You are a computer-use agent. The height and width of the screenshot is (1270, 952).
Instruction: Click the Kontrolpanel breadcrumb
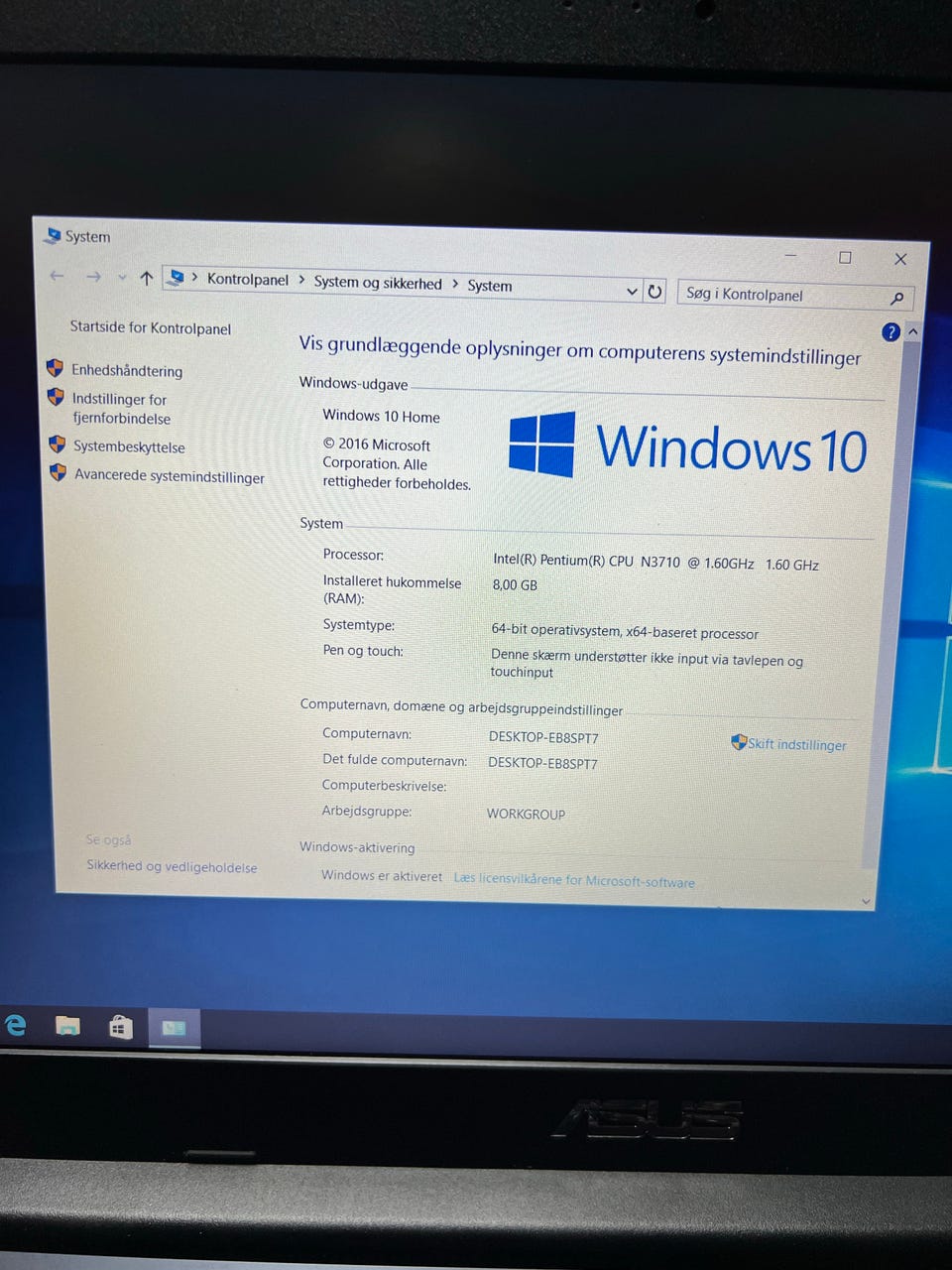pyautogui.click(x=247, y=280)
